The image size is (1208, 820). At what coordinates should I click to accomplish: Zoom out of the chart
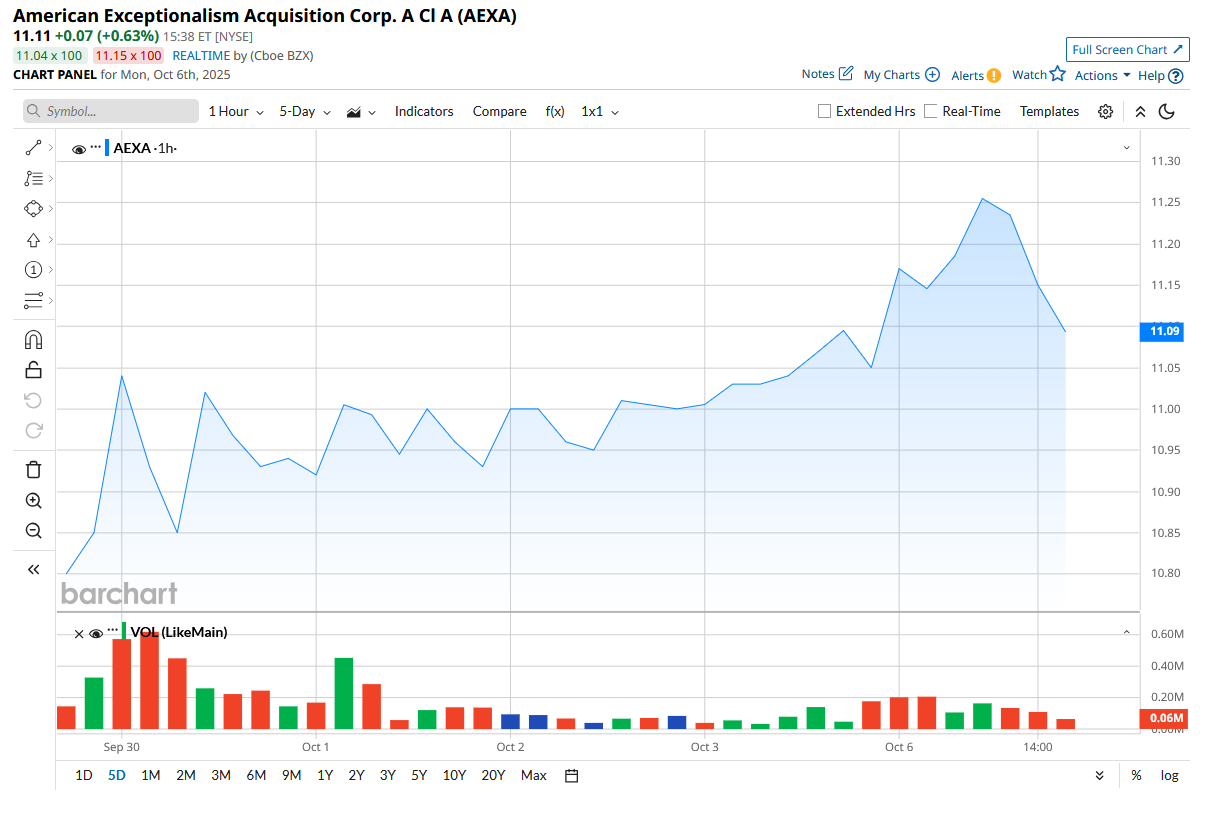(x=33, y=530)
